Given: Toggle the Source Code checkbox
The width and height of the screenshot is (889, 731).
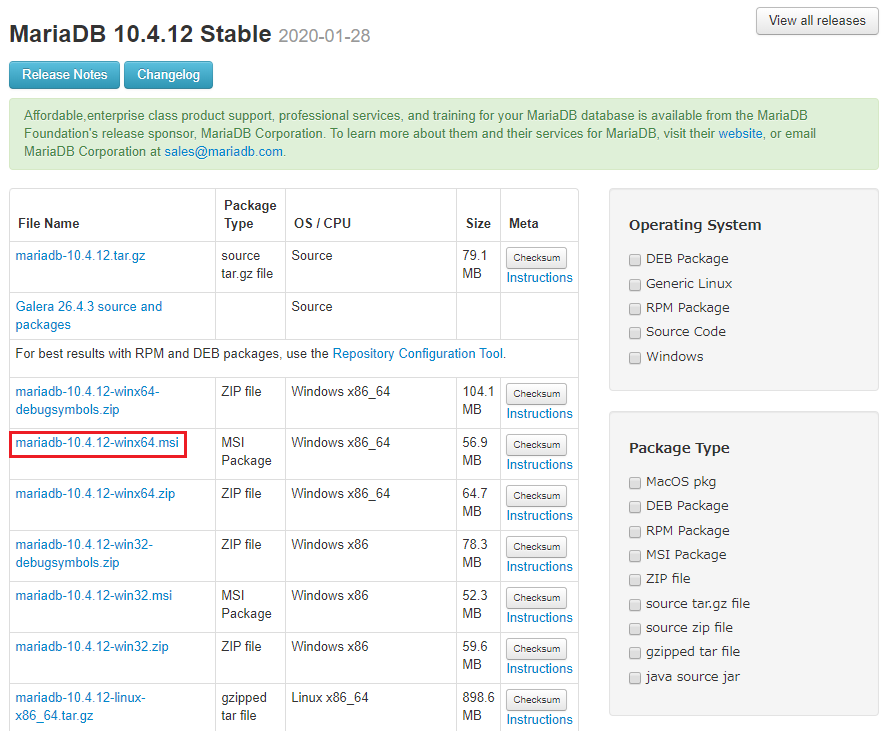Looking at the screenshot, I should [x=635, y=332].
